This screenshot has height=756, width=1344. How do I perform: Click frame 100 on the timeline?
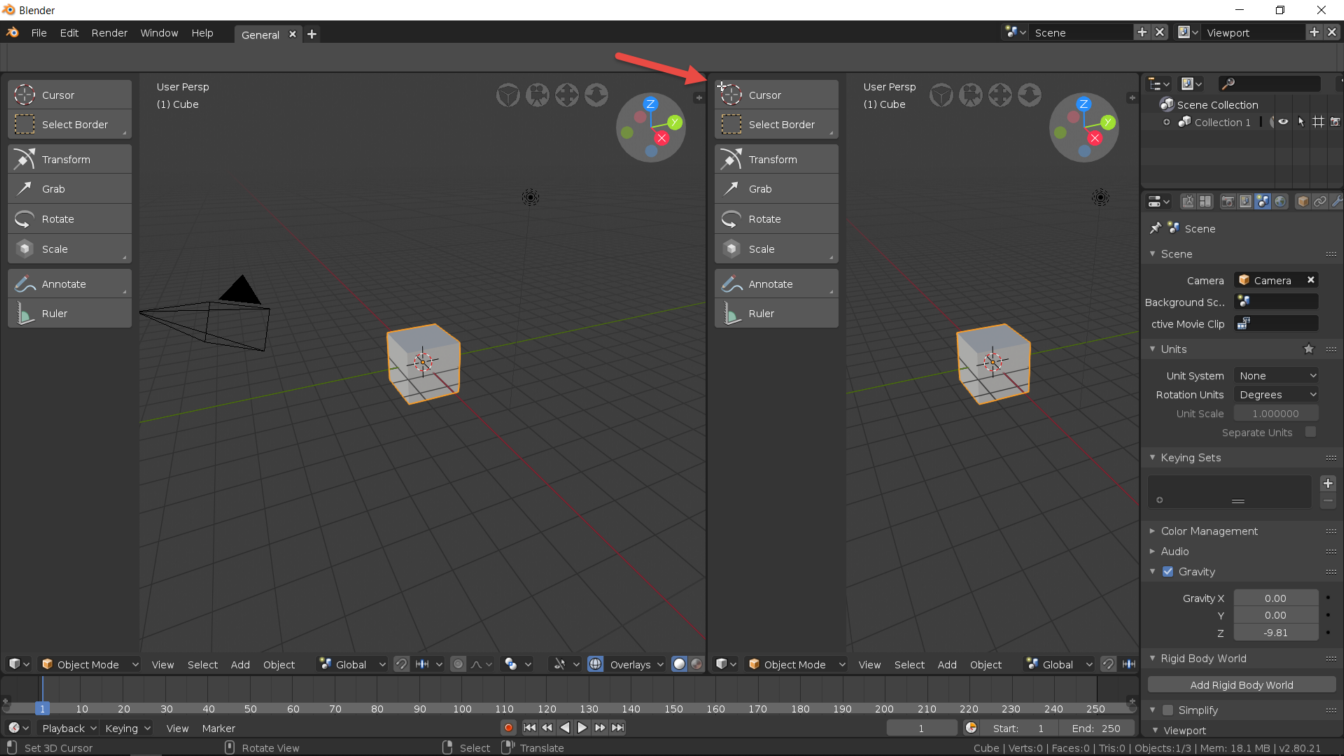pyautogui.click(x=462, y=709)
